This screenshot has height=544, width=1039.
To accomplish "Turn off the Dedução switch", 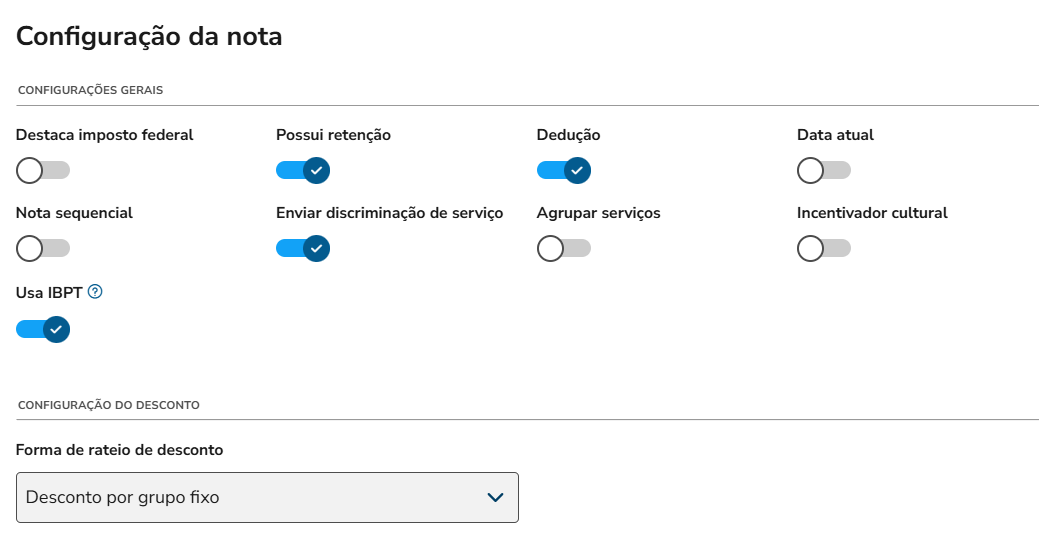I will coord(564,171).
